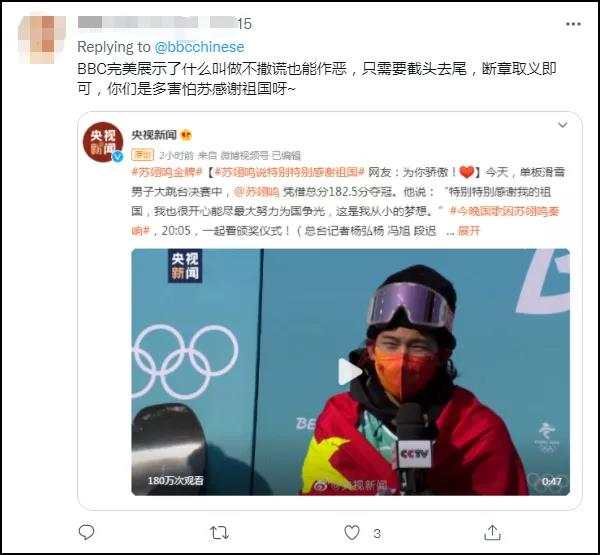The height and width of the screenshot is (555, 600).
Task: Retweet this post with the retweet icon
Action: pyautogui.click(x=219, y=532)
